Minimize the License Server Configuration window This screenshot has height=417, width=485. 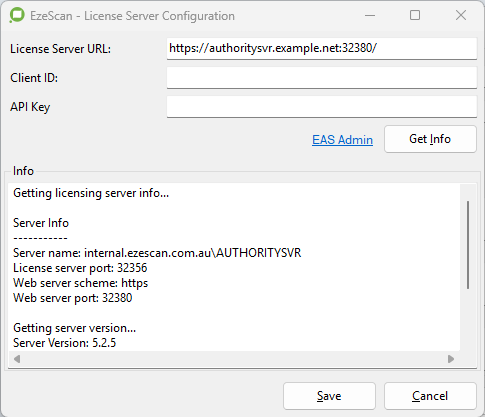[x=370, y=15]
